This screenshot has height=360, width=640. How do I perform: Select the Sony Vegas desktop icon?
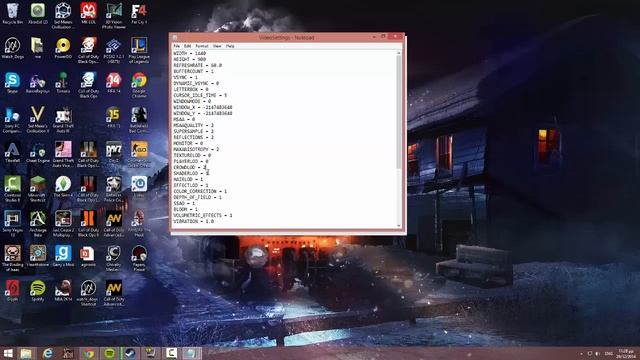pos(12,224)
